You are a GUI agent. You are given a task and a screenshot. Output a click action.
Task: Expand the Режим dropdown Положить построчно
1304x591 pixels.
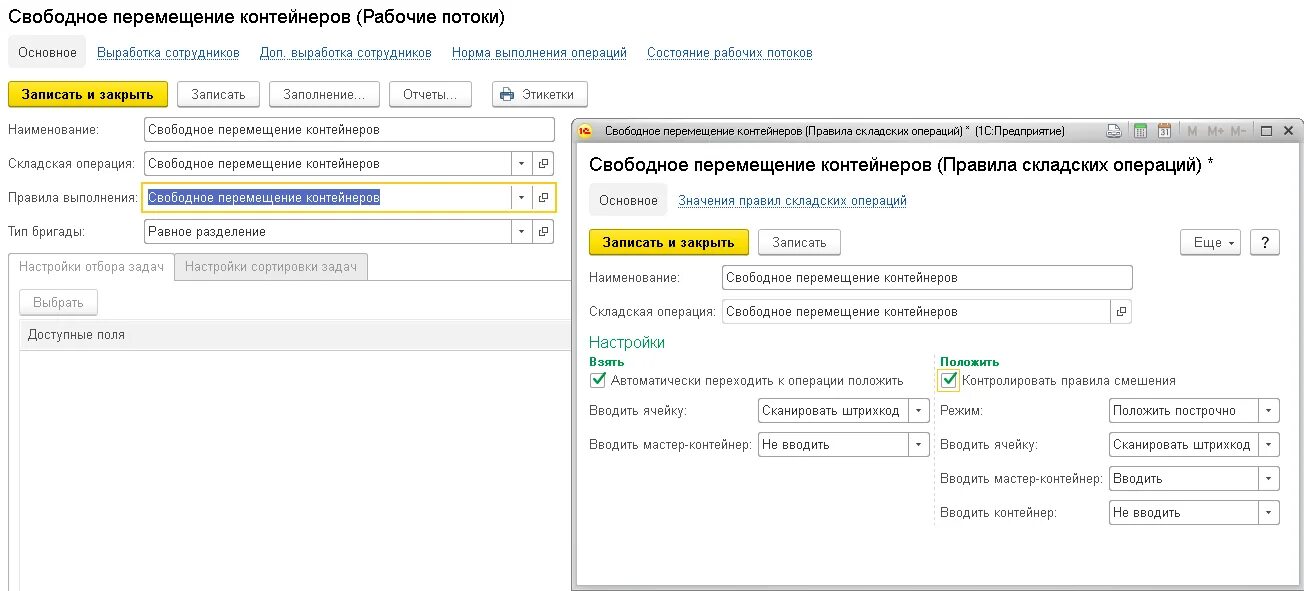(x=1269, y=411)
